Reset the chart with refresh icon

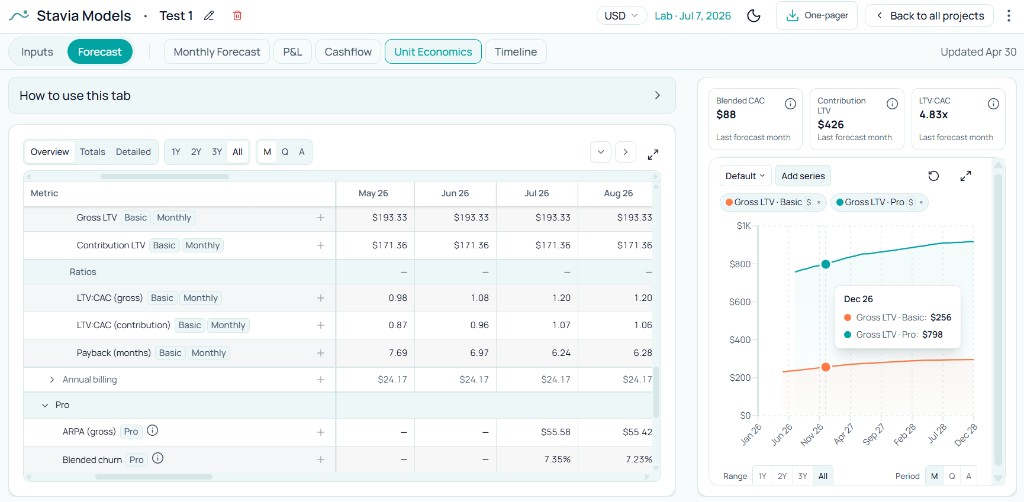coord(933,176)
